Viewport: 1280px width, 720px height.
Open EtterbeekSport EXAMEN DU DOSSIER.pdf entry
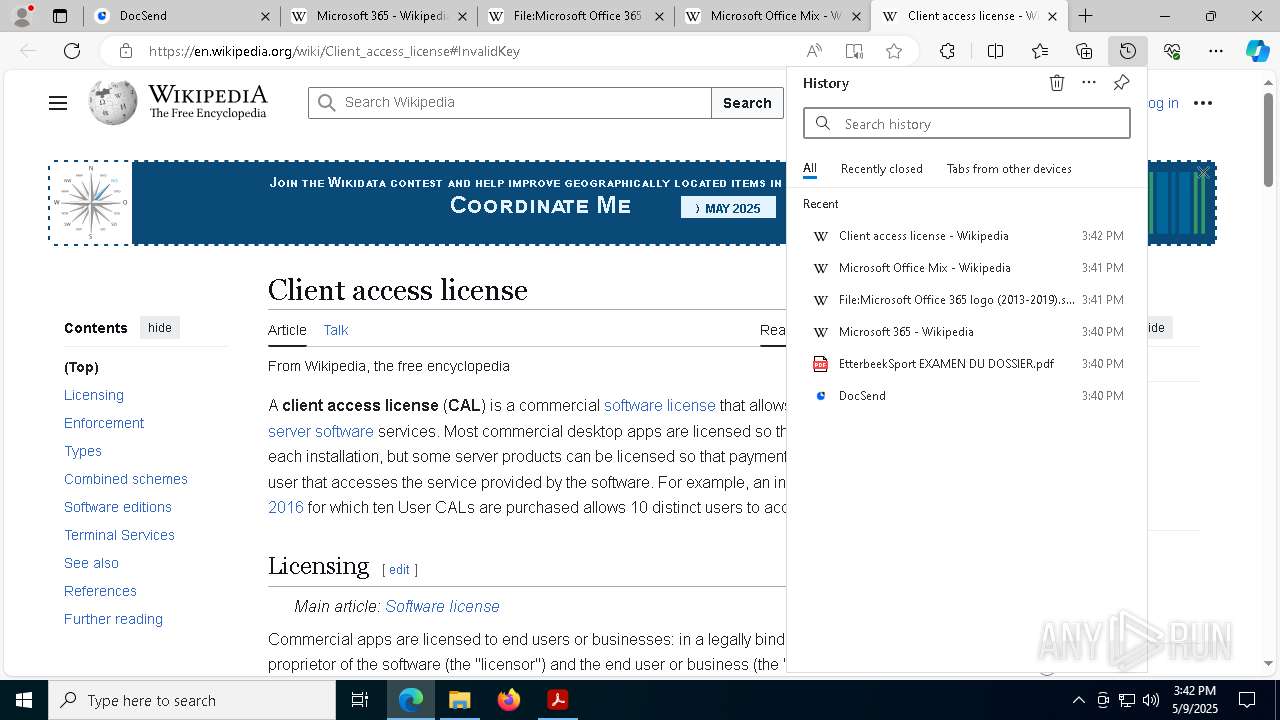967,364
